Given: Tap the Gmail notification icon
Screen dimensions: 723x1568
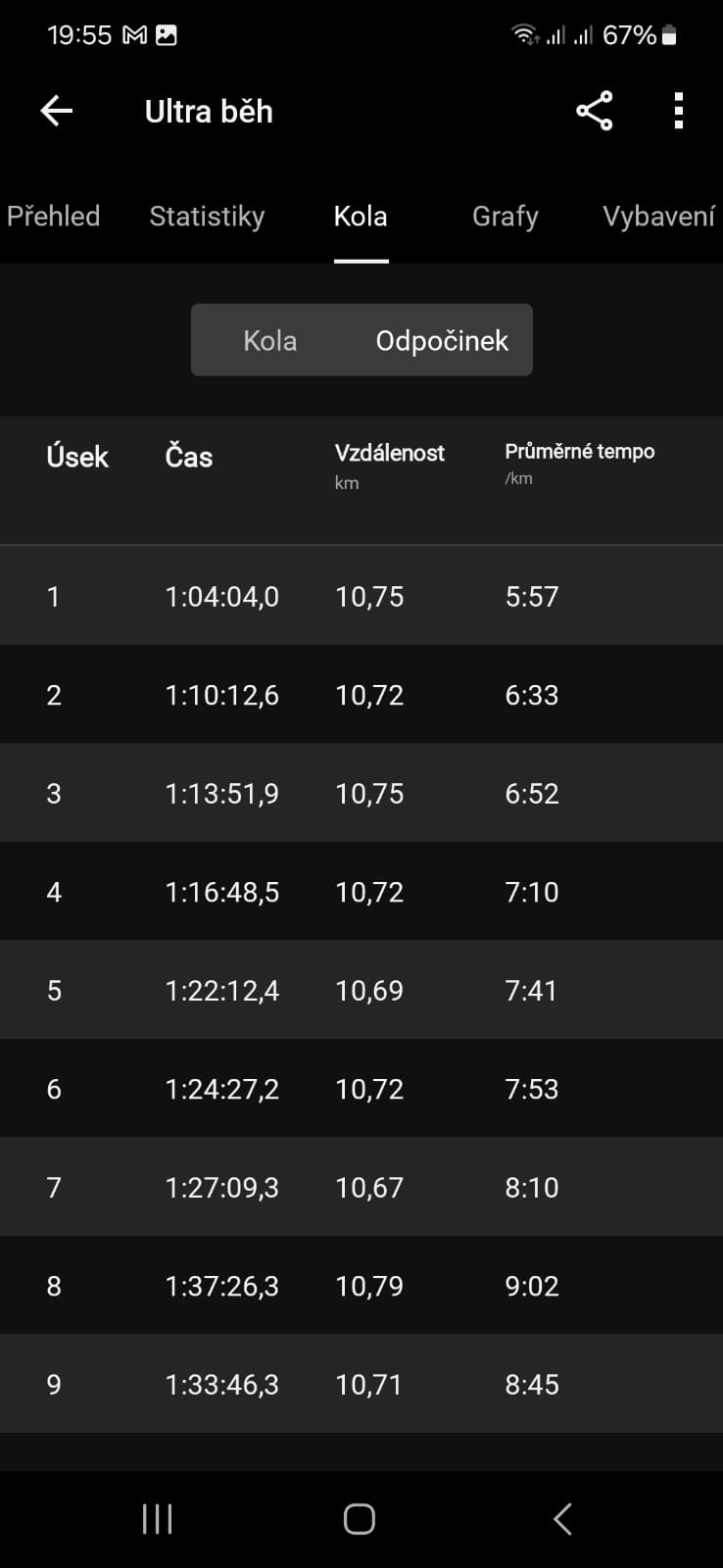Looking at the screenshot, I should [134, 35].
